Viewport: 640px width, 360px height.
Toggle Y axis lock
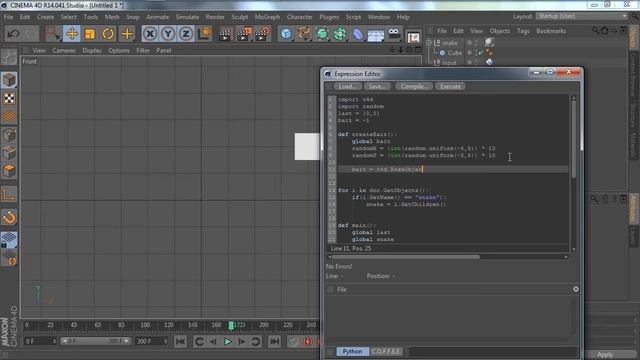pos(168,33)
